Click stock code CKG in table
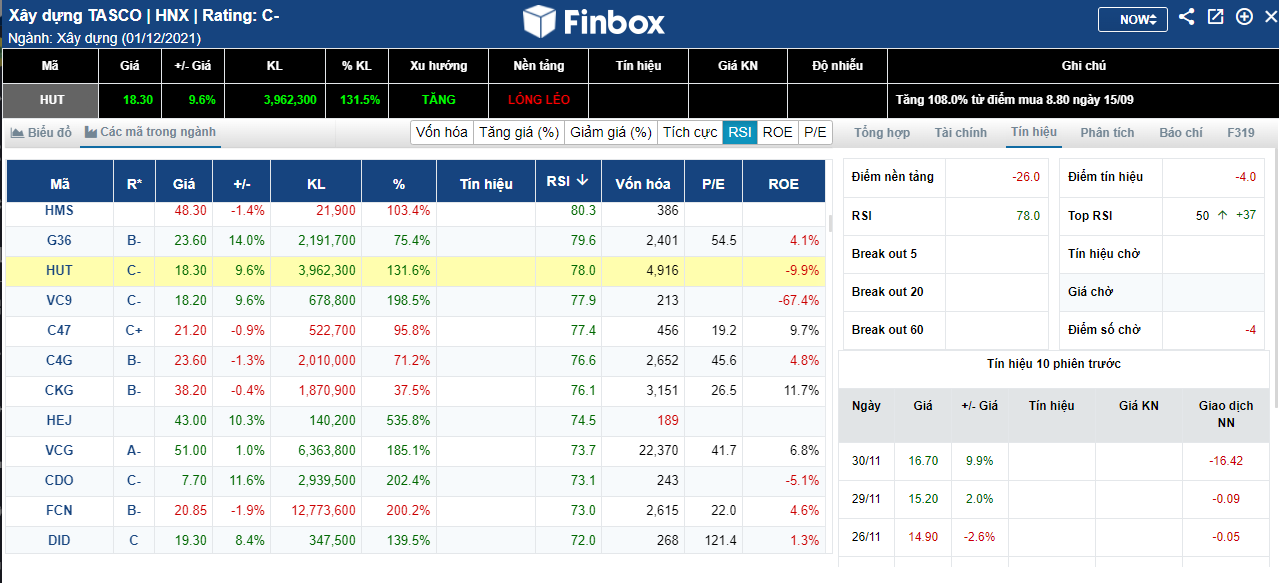The height and width of the screenshot is (583, 1279). (x=59, y=390)
